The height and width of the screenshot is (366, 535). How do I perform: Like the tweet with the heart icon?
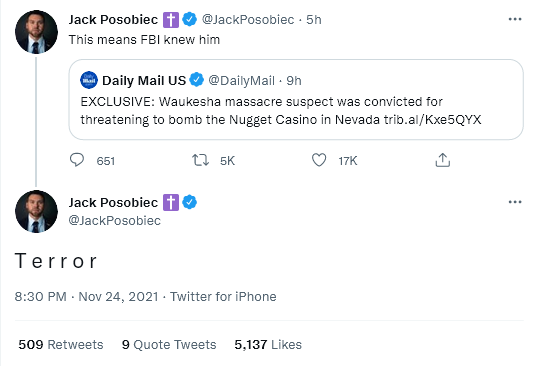coord(319,160)
